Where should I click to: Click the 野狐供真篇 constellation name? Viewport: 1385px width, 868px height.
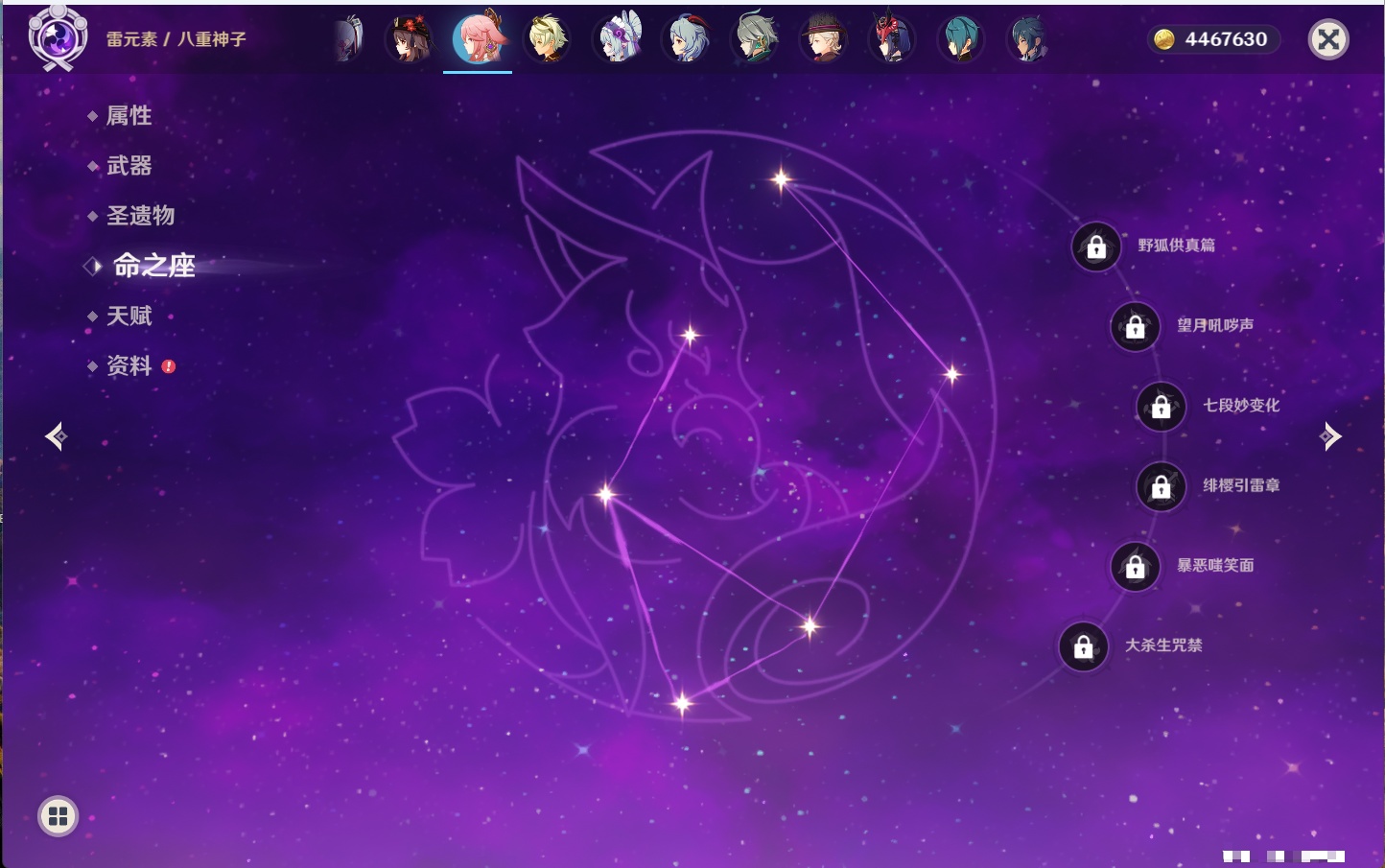1177,246
